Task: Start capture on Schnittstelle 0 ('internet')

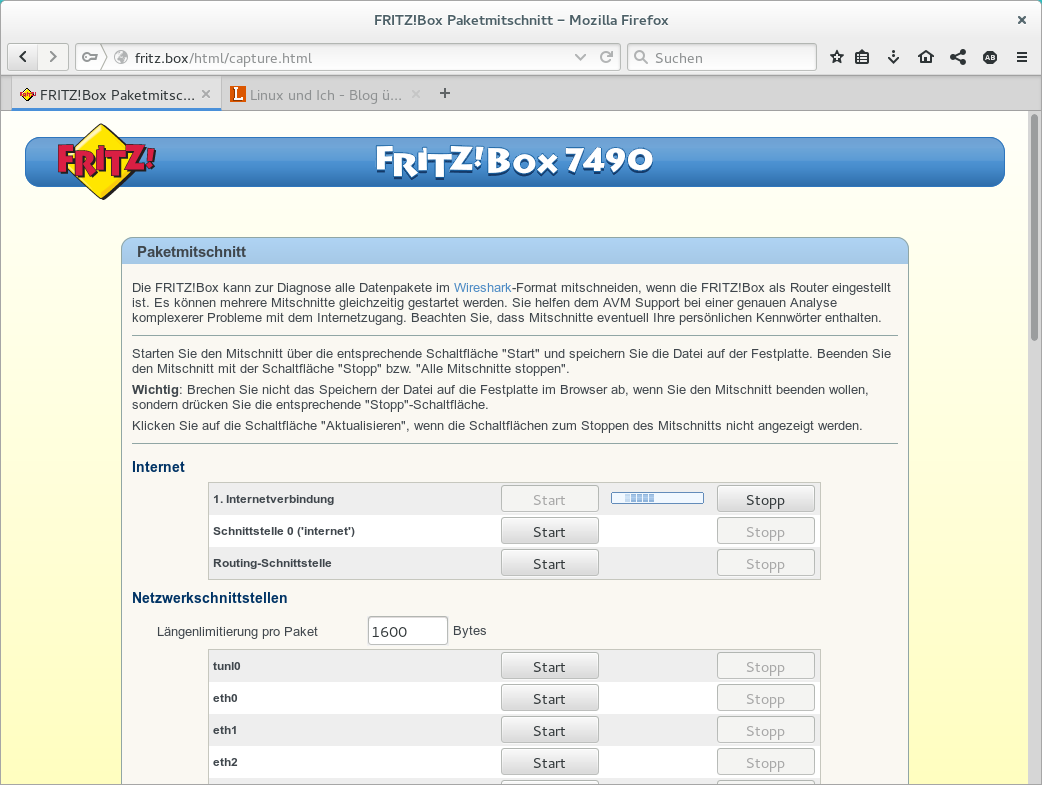Action: coord(549,531)
